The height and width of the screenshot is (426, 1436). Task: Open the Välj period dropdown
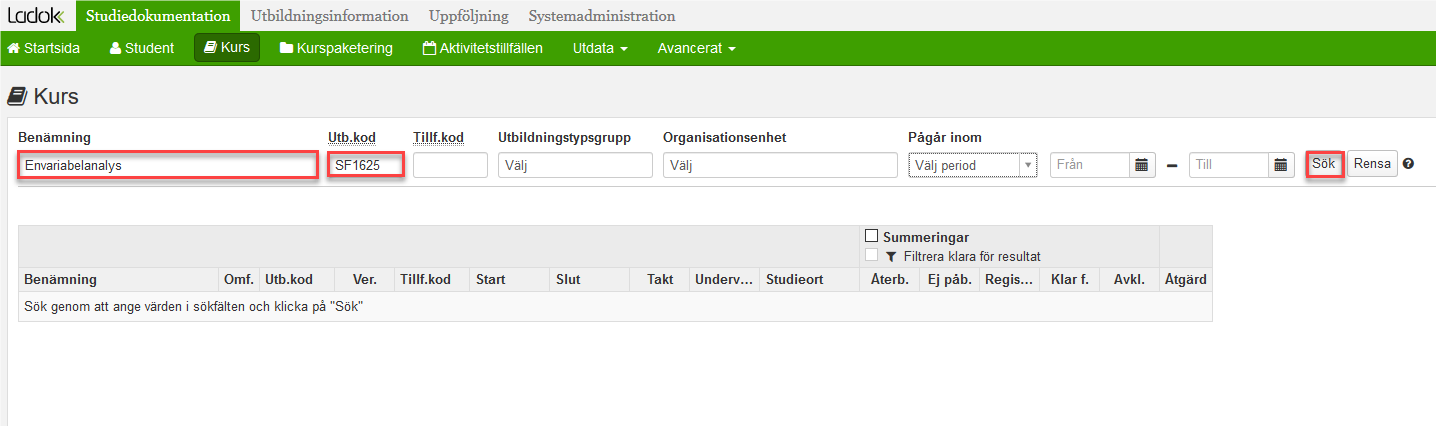coord(972,165)
